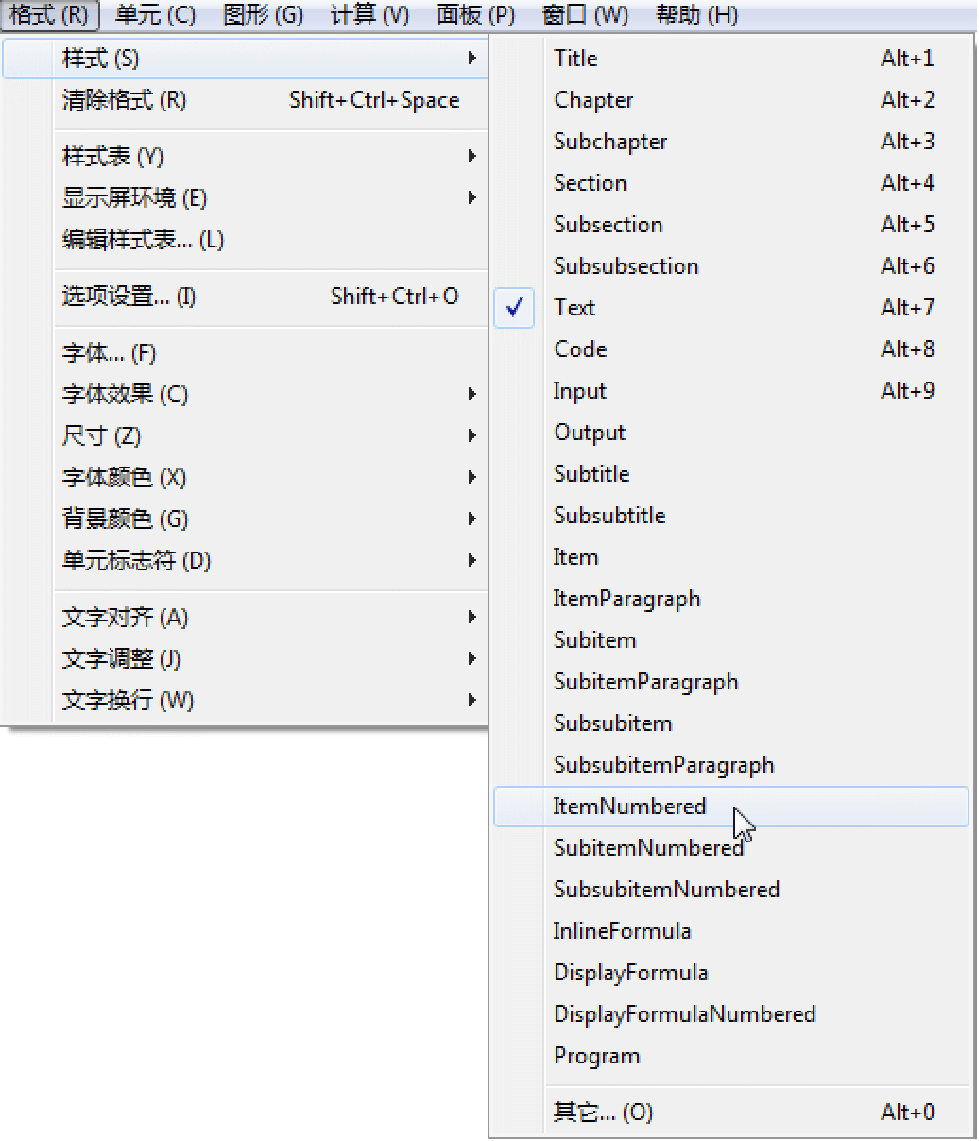
Task: Open the 格式 (R) menu
Action: [49, 15]
